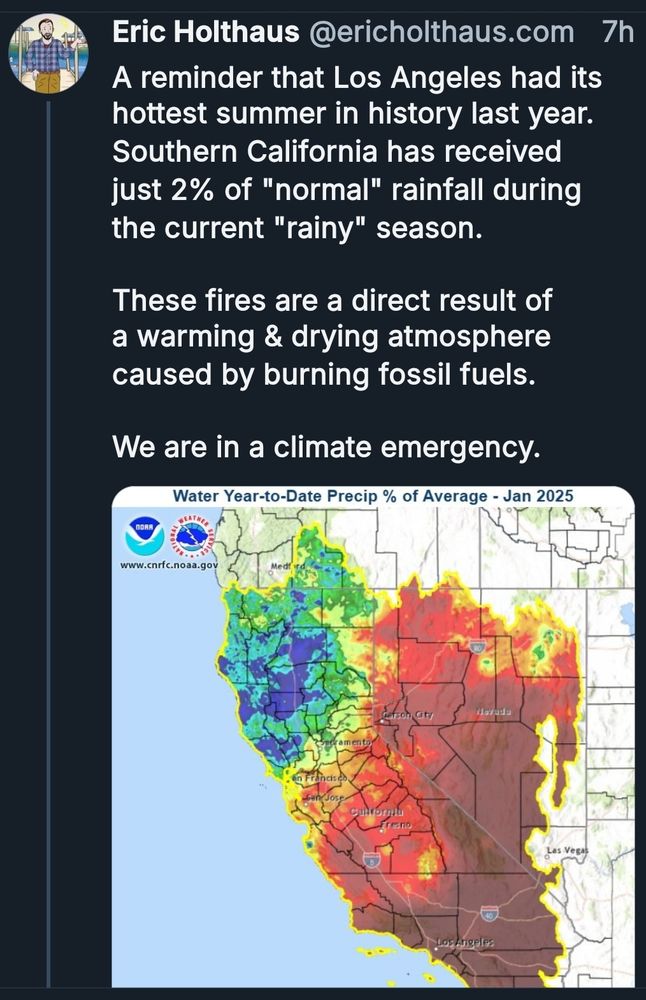Viewport: 646px width, 1000px height.
Task: Click the Medford label on map
Action: click(288, 566)
